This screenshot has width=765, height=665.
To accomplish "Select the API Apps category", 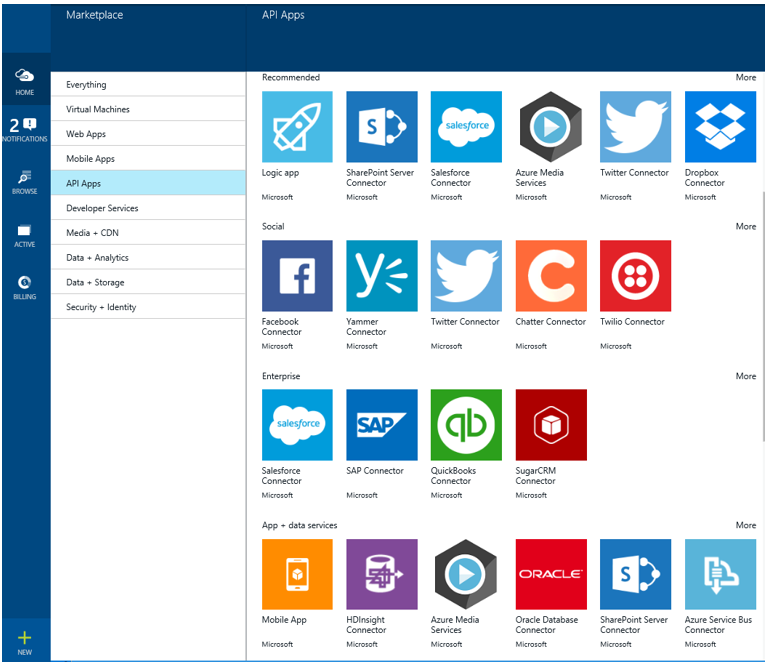I will click(148, 183).
